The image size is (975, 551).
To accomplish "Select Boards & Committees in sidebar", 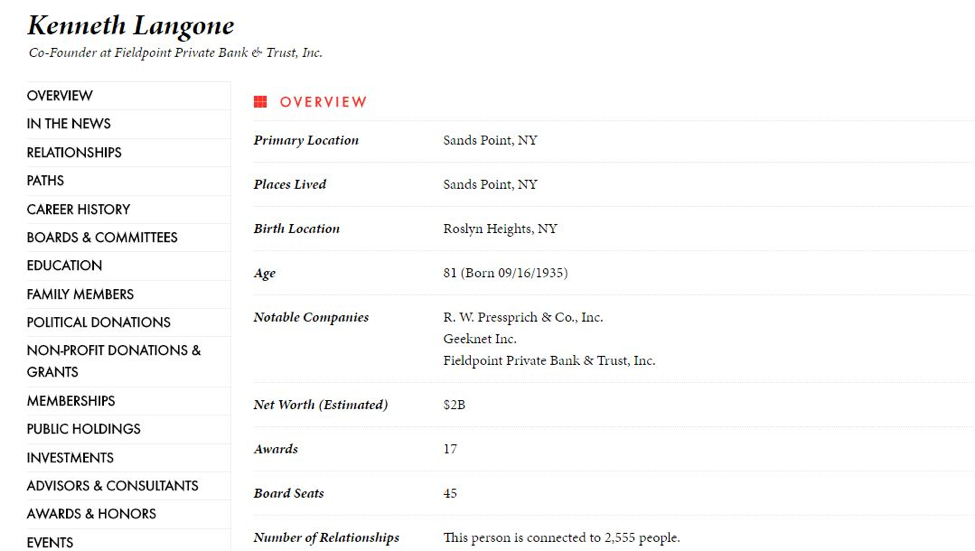I will pyautogui.click(x=102, y=237).
